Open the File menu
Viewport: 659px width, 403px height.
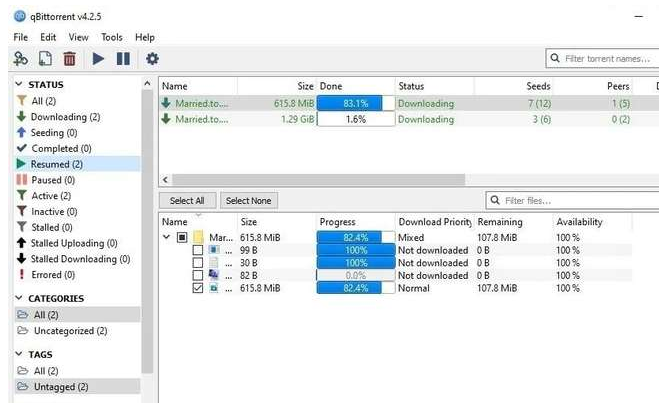(21, 37)
